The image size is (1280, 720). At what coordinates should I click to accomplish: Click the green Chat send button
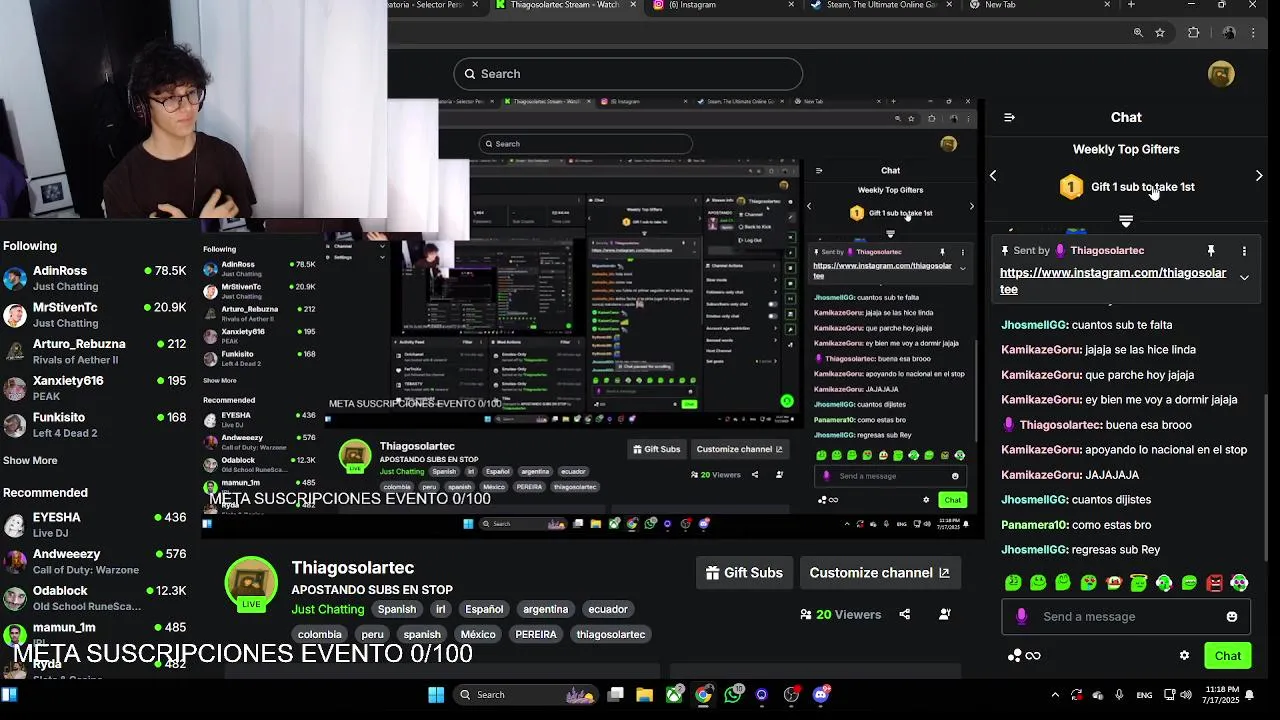(1228, 656)
